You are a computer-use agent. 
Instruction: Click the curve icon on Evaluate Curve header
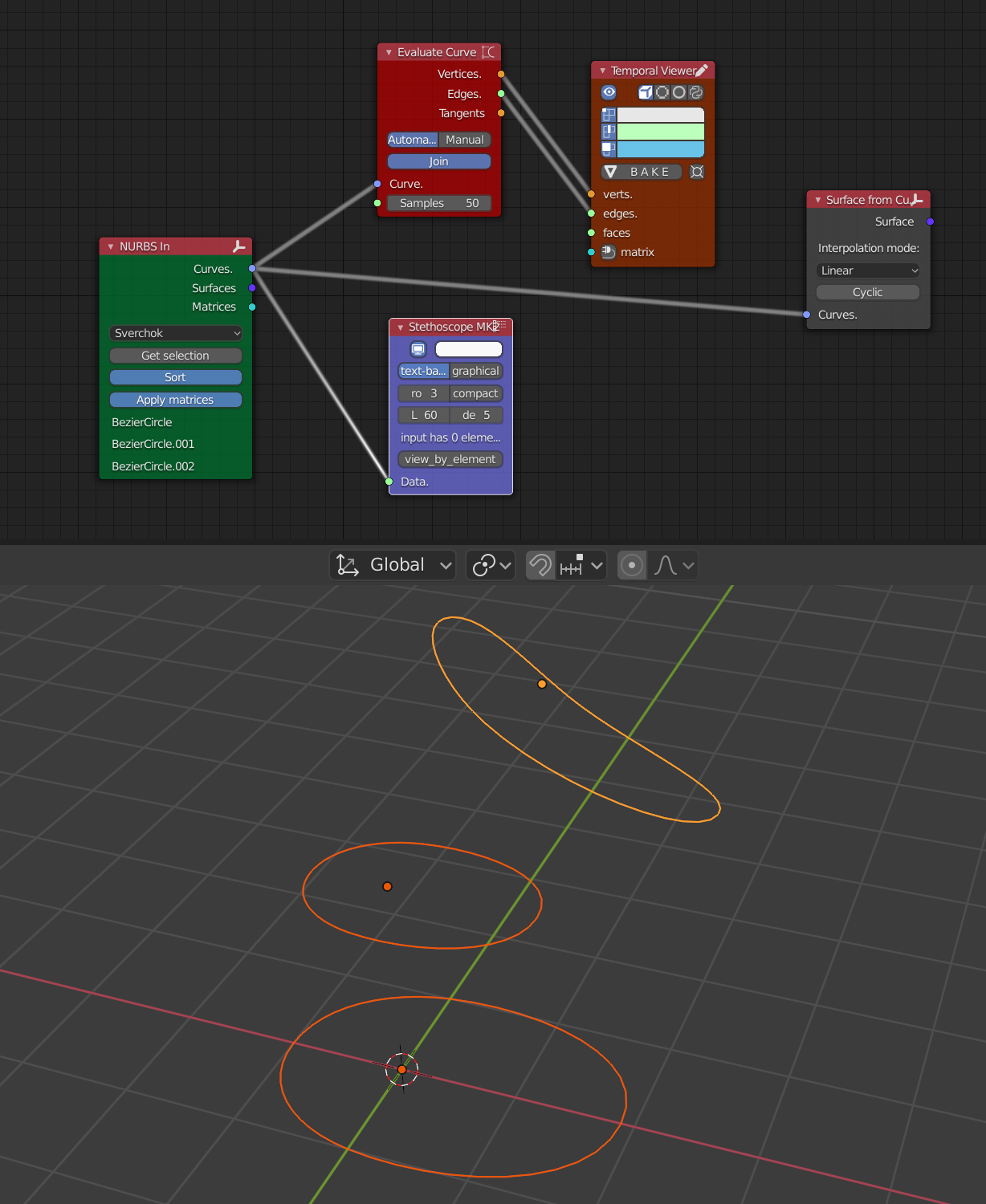[488, 52]
